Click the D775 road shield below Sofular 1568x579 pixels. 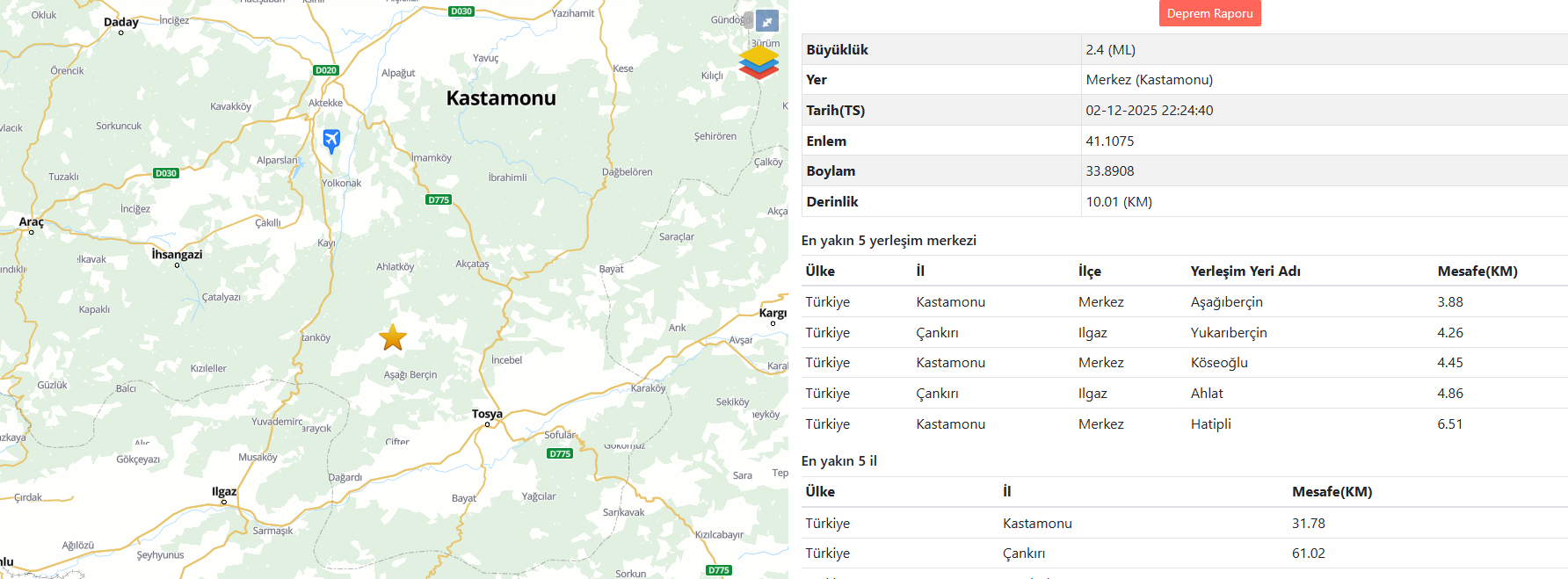coord(560,453)
